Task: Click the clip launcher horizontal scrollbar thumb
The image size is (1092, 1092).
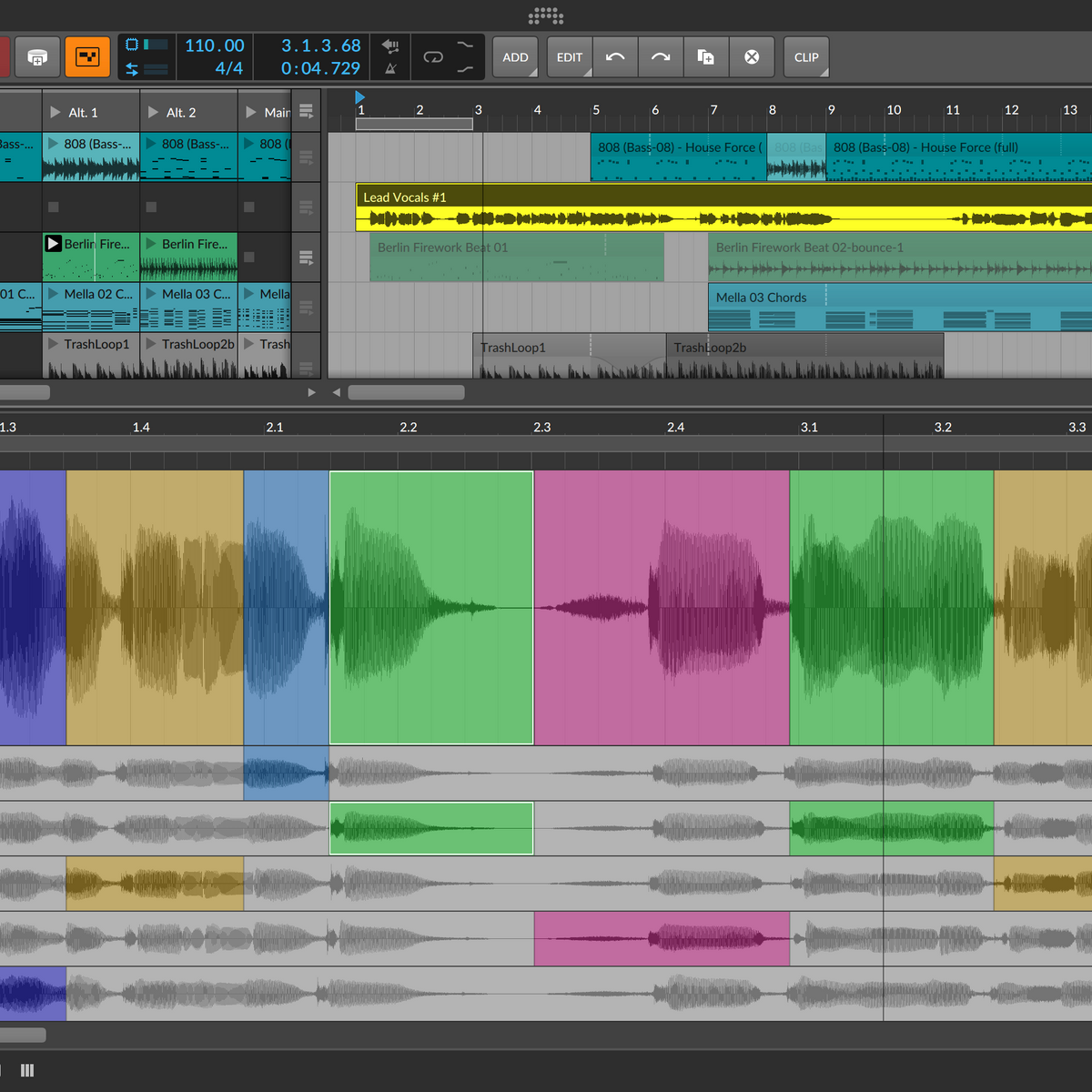Action: click(x=25, y=392)
